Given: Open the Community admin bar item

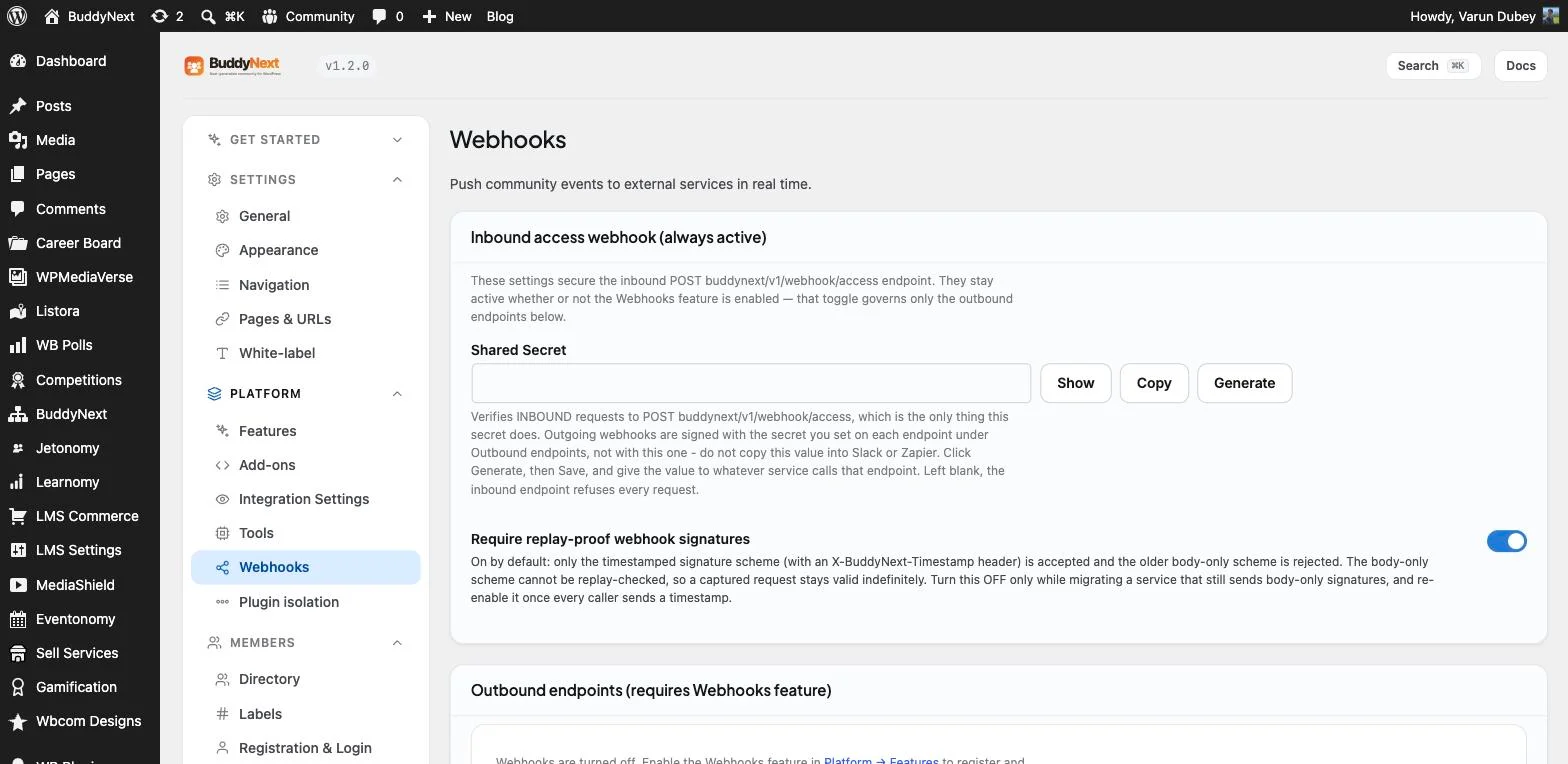Looking at the screenshot, I should click(308, 16).
